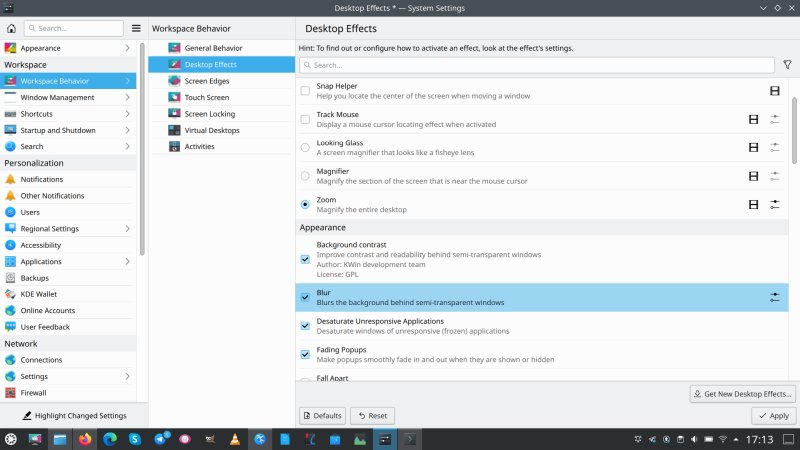Configure the Blur effect settings
800x450 pixels.
[x=774, y=298]
